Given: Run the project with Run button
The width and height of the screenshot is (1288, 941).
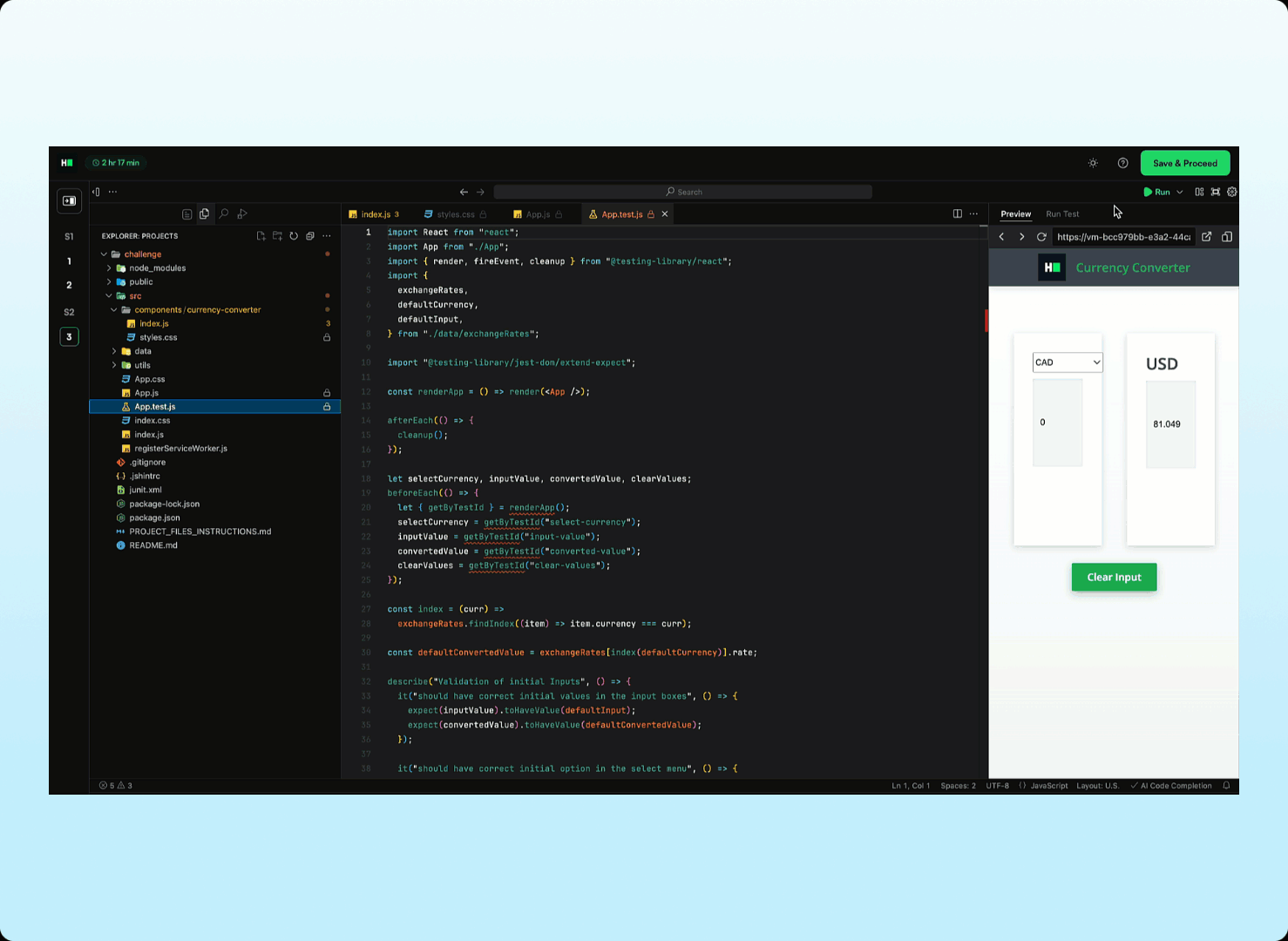Looking at the screenshot, I should (x=1156, y=192).
